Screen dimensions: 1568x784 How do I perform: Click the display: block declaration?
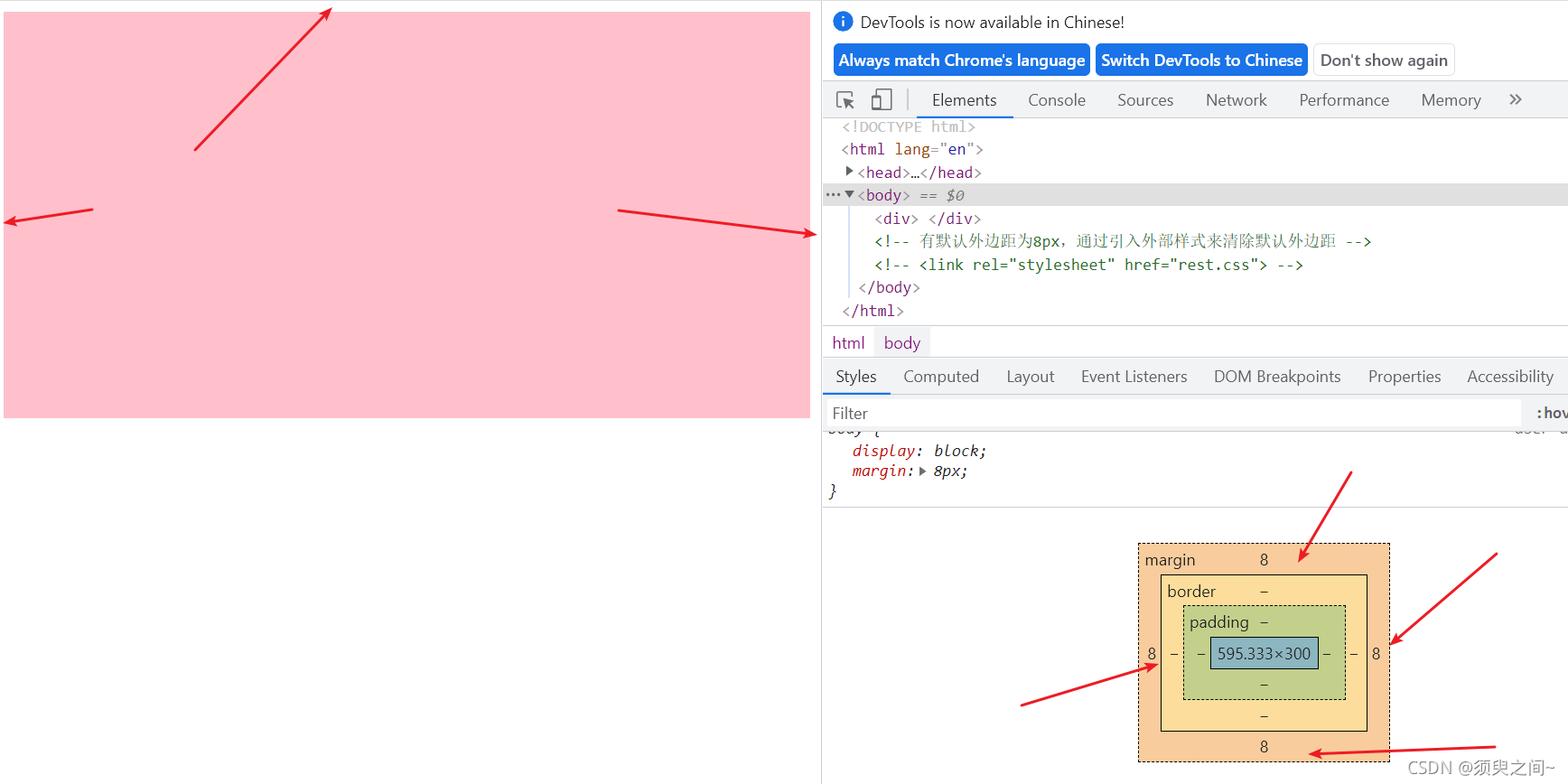coord(919,451)
